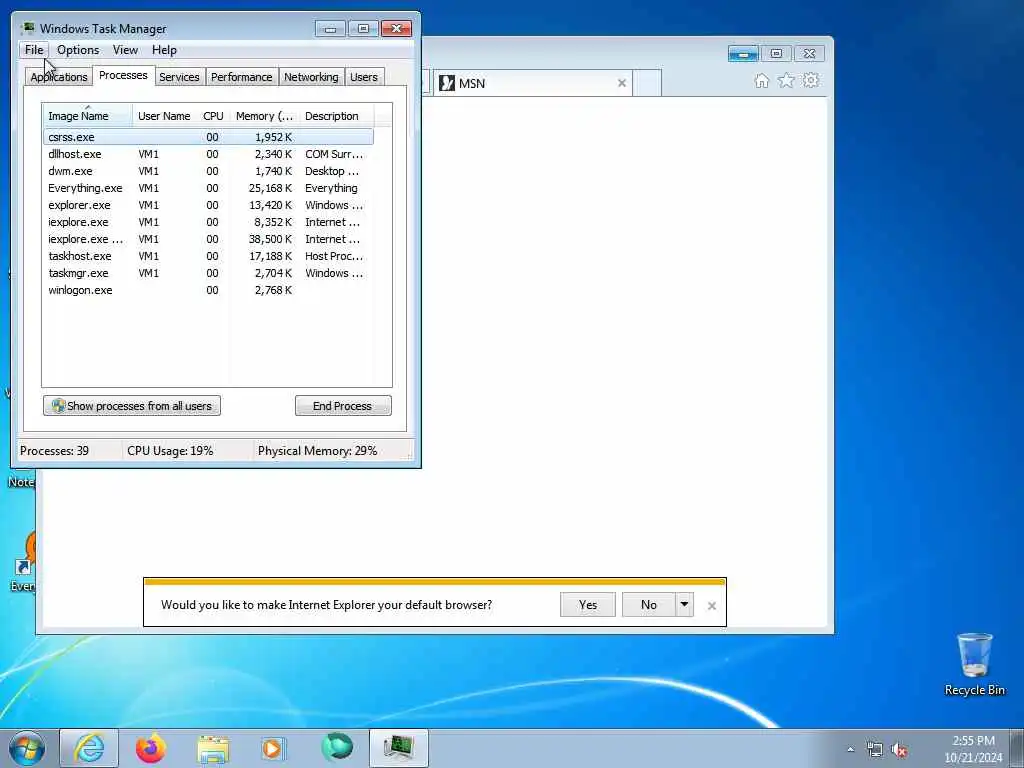This screenshot has width=1024, height=768.
Task: Open the Help menu in Task Manager
Action: pos(164,50)
